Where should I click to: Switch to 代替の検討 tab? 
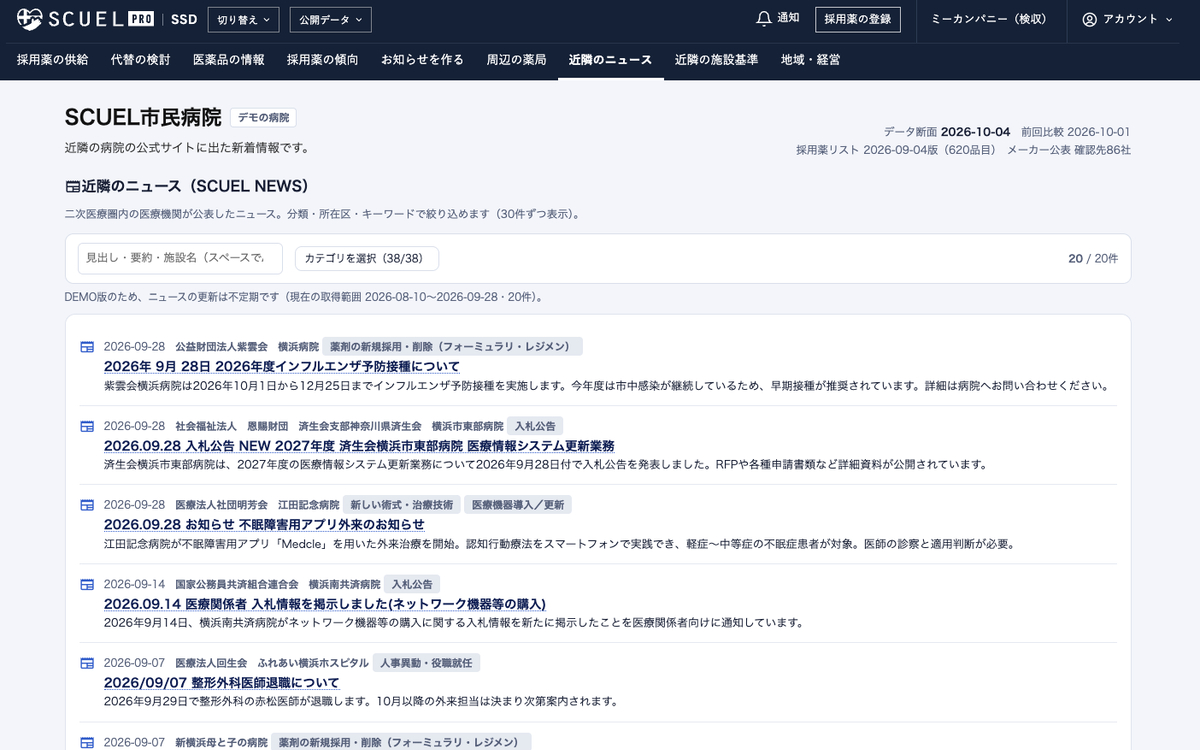(141, 59)
